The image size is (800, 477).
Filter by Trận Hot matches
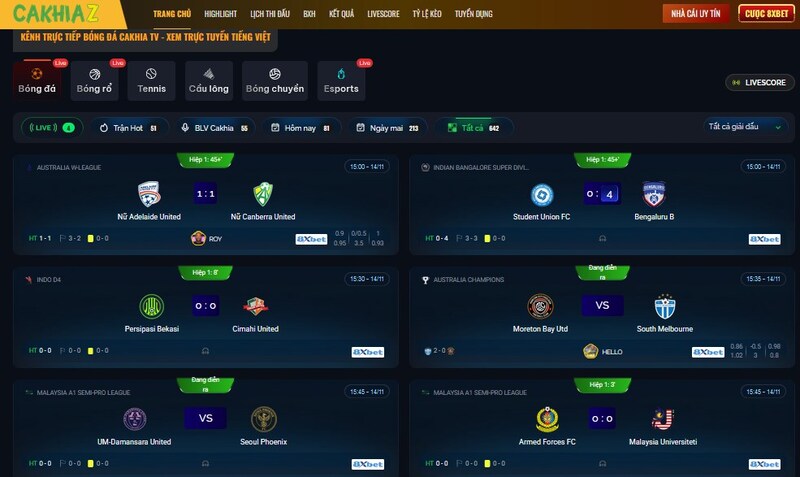(129, 128)
